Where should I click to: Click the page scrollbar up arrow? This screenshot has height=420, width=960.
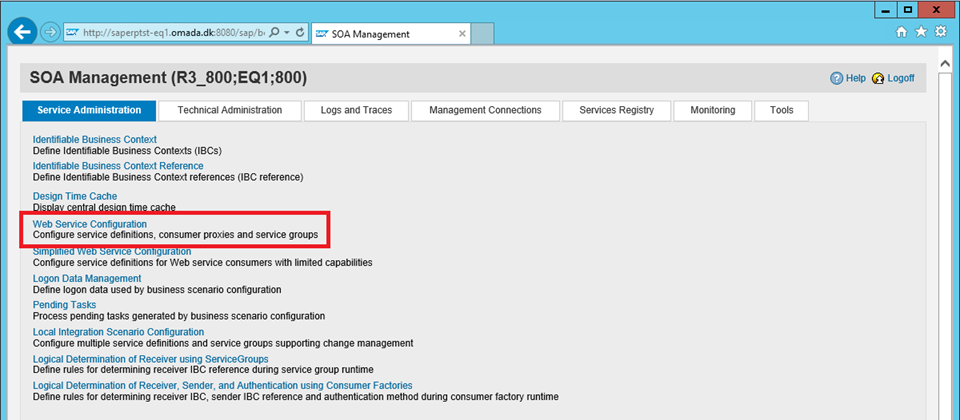point(945,64)
